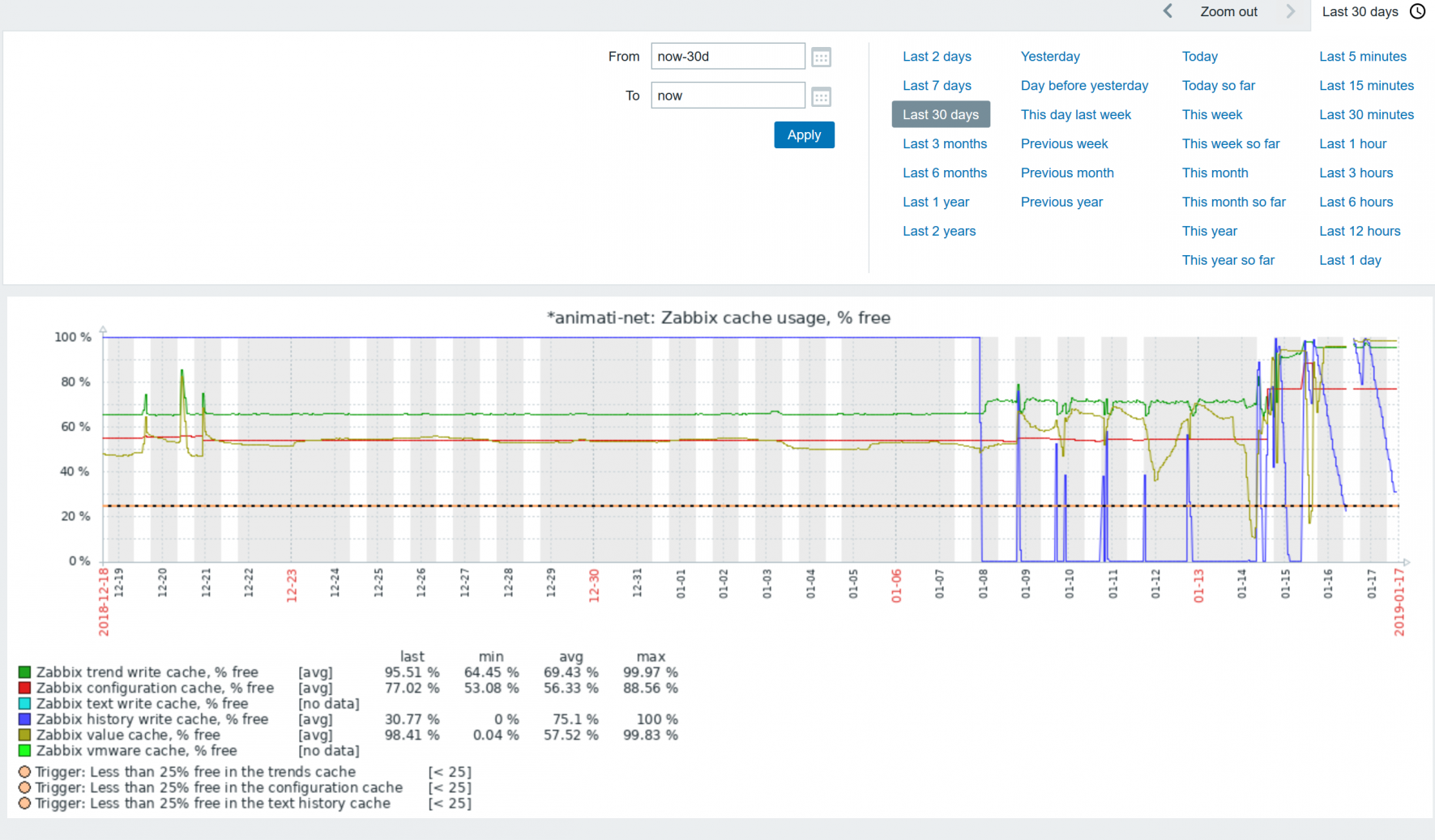Click the clock icon beside Last 30 days
This screenshot has width=1435, height=840.
point(1417,11)
